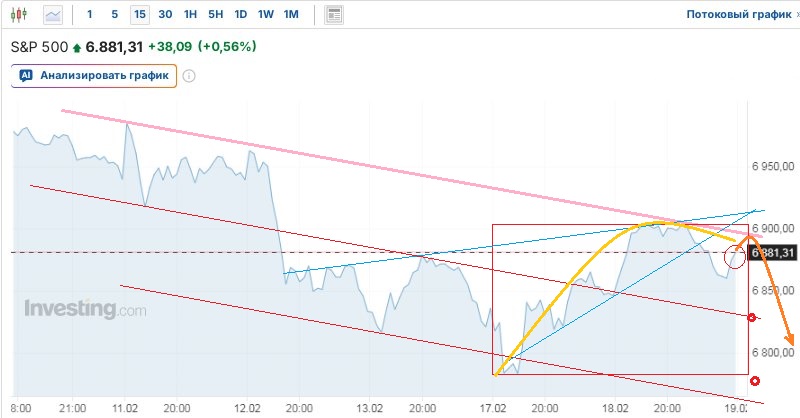This screenshot has width=800, height=418.
Task: Click the info icon beside Анализировать график
Action: [189, 75]
